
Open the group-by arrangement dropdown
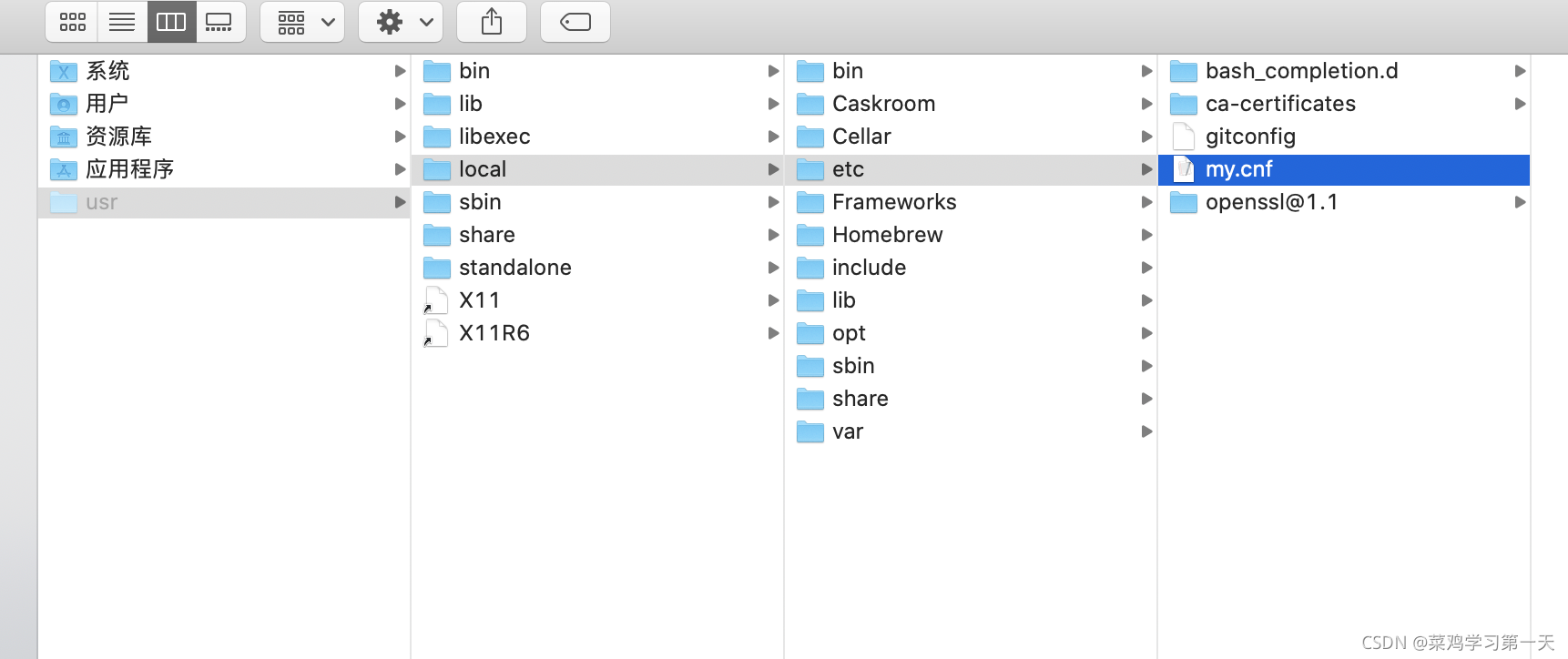[x=302, y=22]
